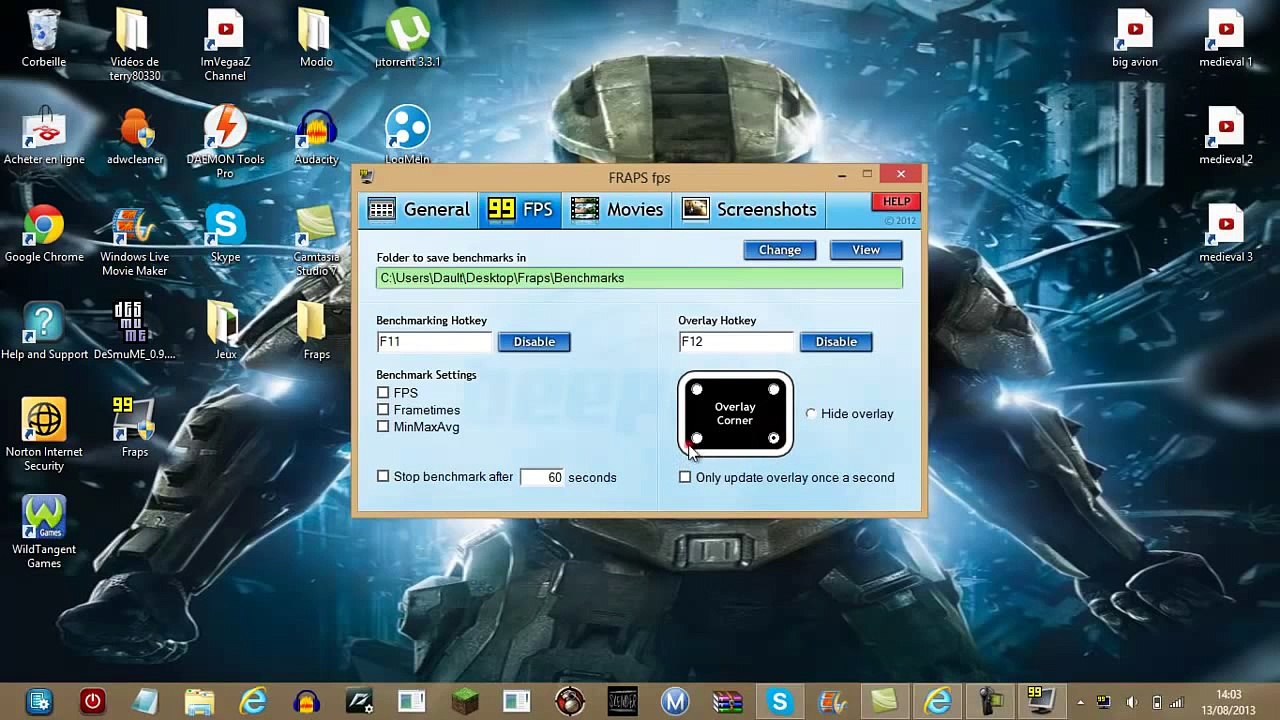This screenshot has width=1280, height=720.
Task: Select the medieval 2 video shortcut
Action: [1226, 136]
